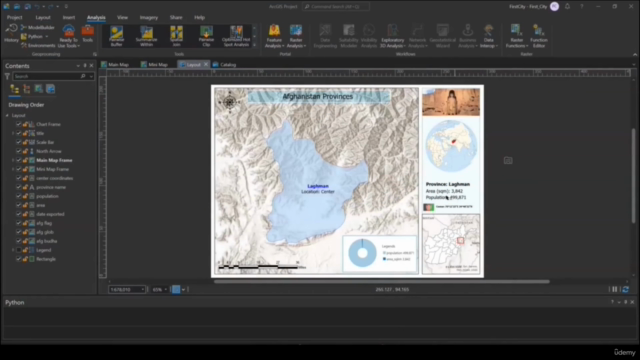Toggle Mini Map Frame visibility
Screen dimensions: 640x360
[x=19, y=169]
